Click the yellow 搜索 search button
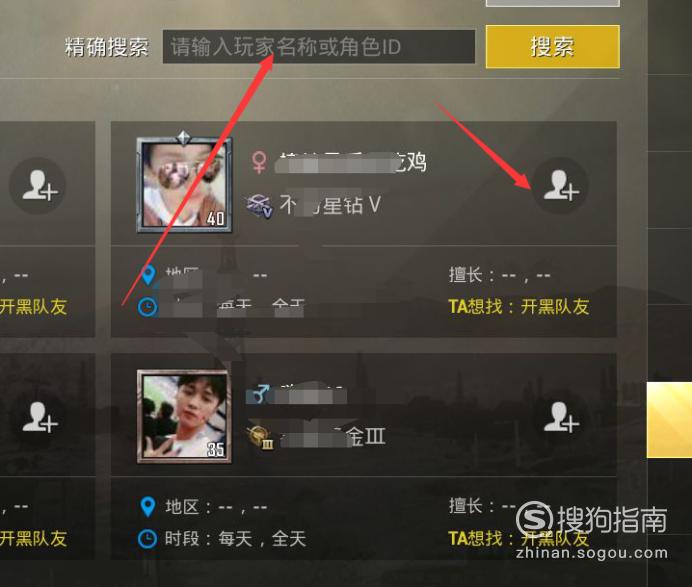Viewport: 692px width, 587px height. coord(553,47)
